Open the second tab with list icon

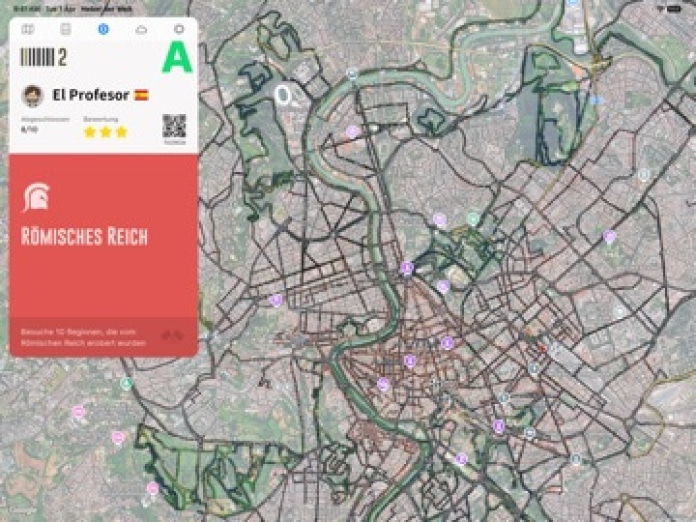click(x=66, y=29)
